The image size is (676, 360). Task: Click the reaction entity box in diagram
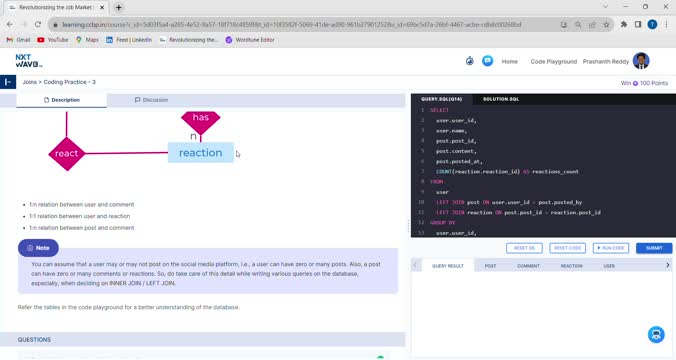point(200,153)
